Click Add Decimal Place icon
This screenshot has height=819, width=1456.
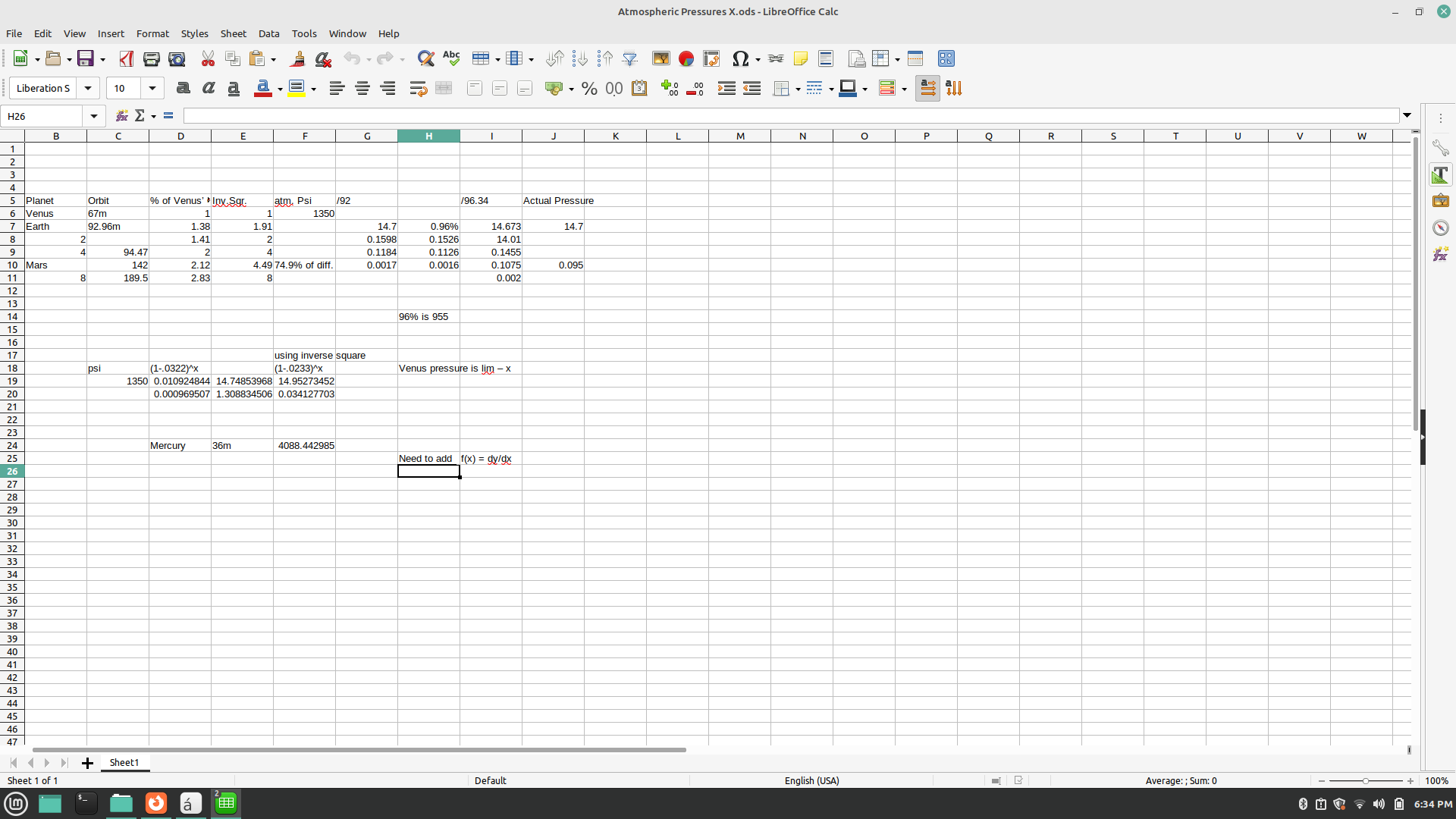(x=670, y=89)
